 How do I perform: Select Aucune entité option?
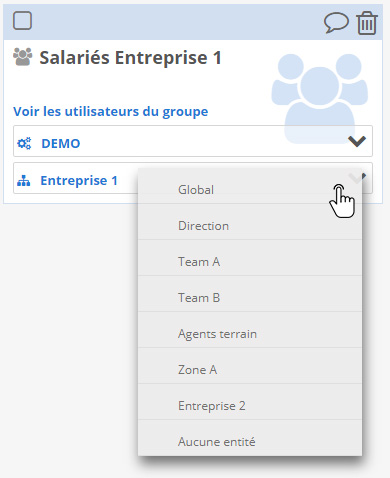point(250,442)
